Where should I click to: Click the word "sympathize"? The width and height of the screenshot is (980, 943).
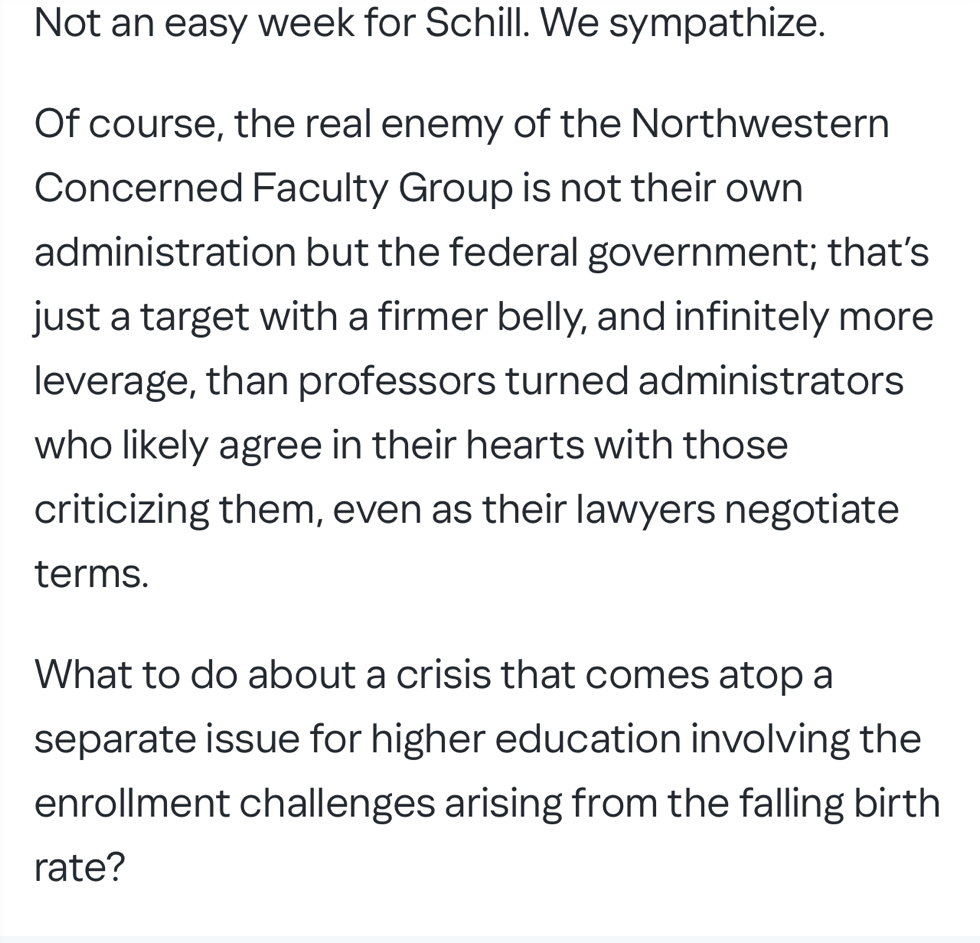(717, 23)
